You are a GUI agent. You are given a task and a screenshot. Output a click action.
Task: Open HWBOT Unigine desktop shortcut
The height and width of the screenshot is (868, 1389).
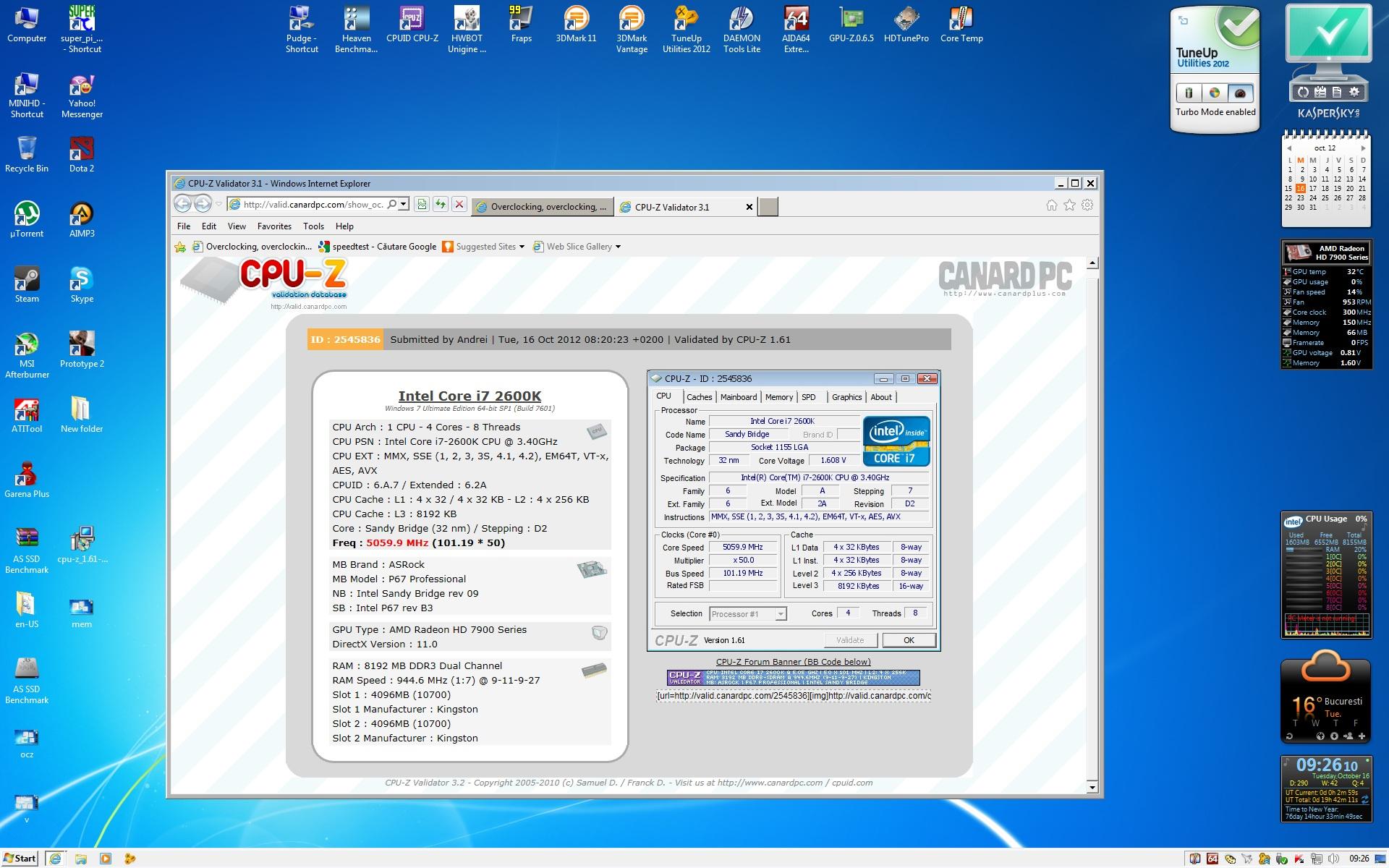[x=467, y=30]
